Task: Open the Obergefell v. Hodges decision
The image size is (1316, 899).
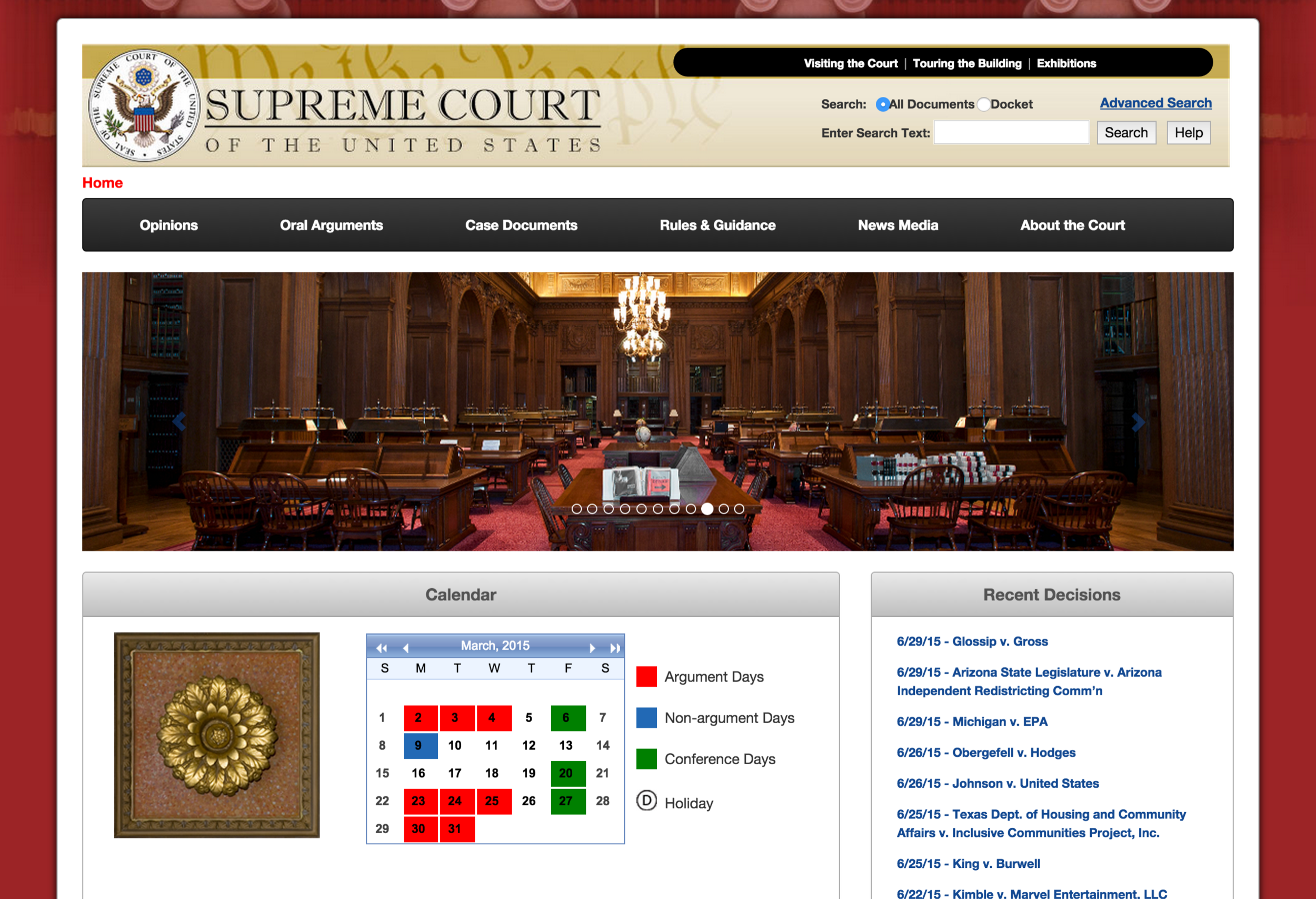Action: coord(985,752)
